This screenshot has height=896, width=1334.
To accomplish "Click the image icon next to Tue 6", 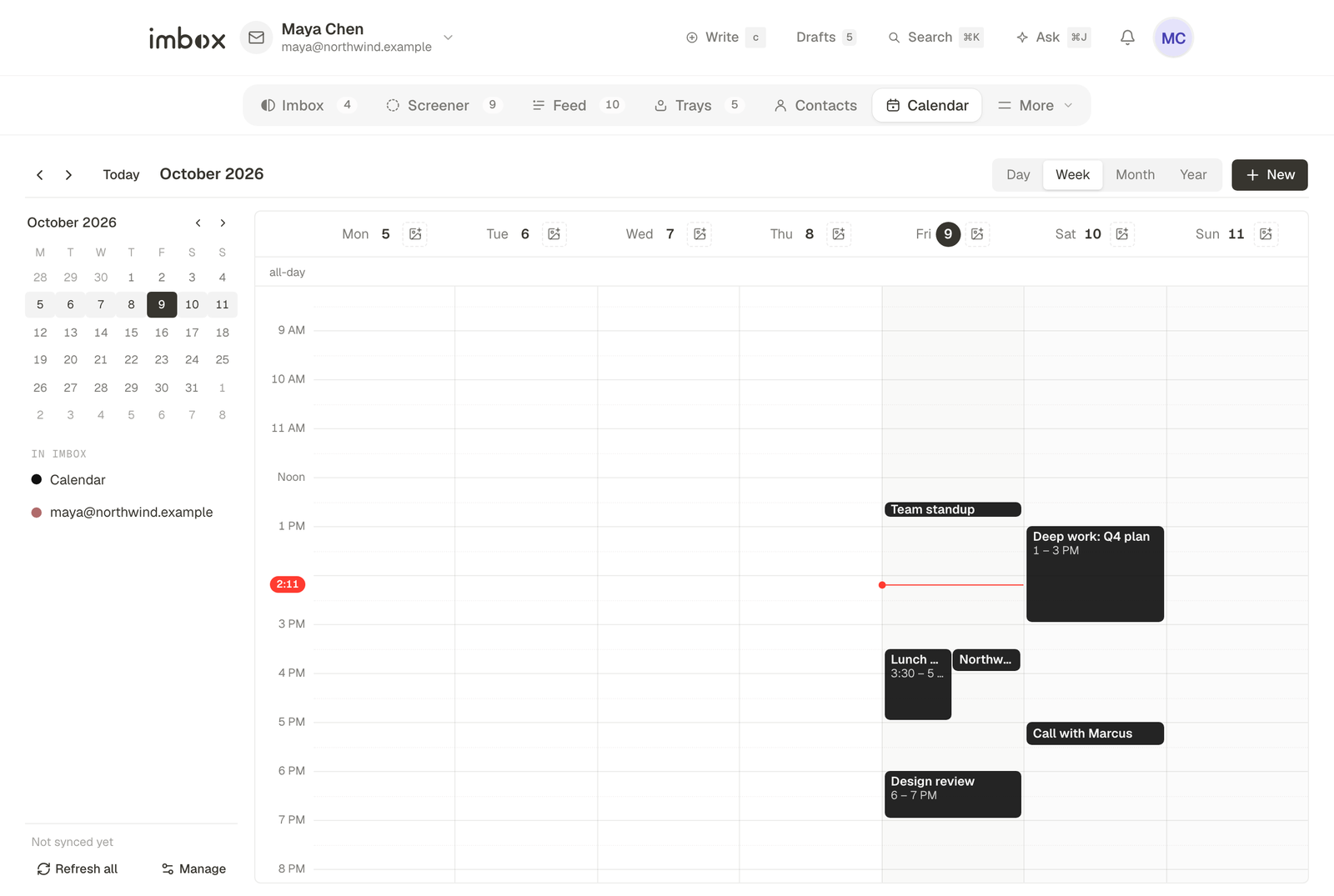I will tap(554, 234).
